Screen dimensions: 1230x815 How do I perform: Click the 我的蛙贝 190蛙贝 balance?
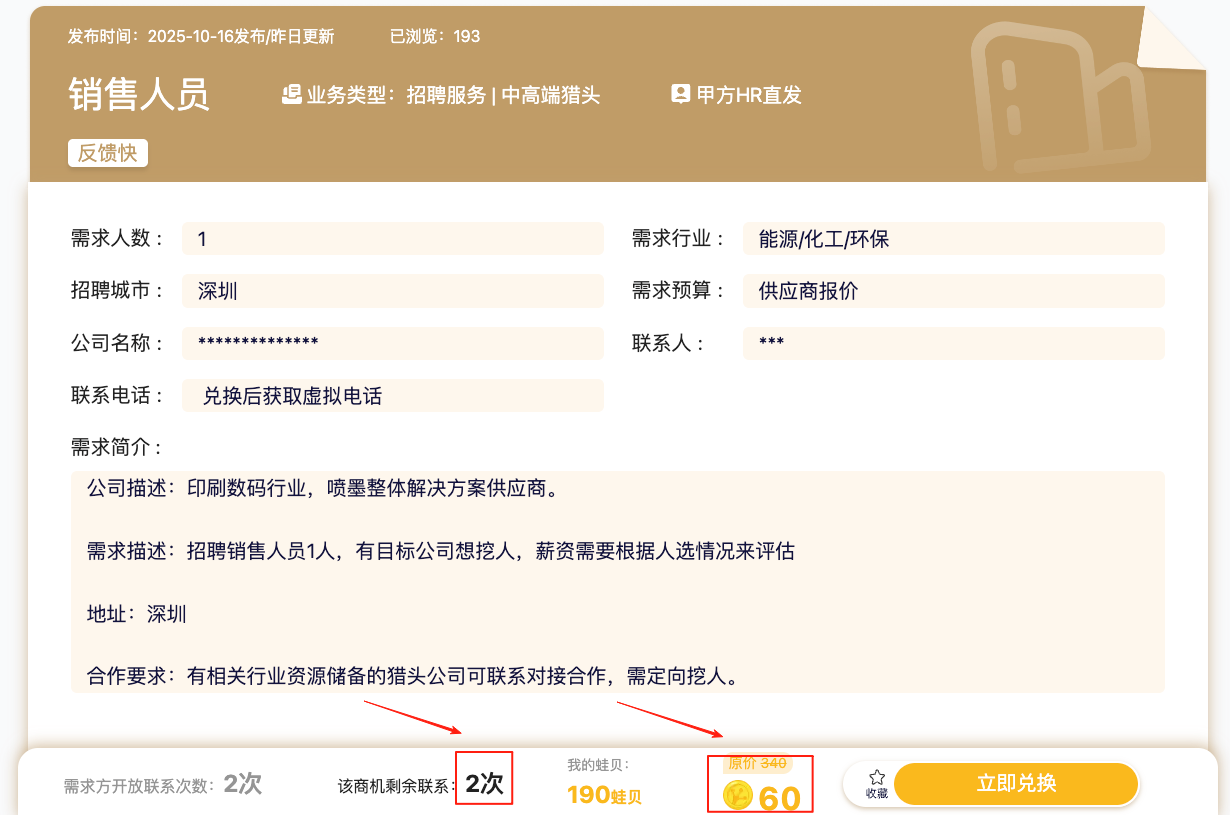click(x=604, y=796)
